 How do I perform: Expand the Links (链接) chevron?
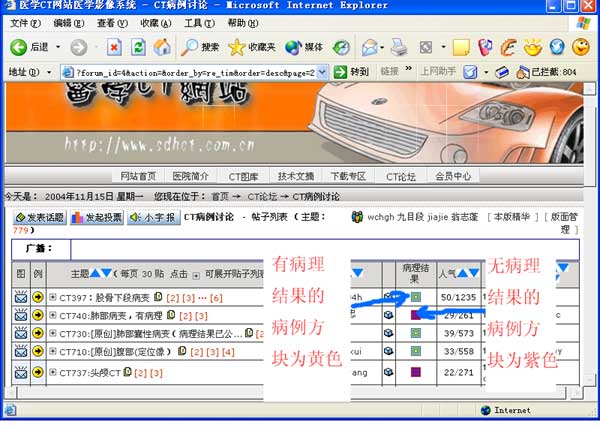point(409,68)
